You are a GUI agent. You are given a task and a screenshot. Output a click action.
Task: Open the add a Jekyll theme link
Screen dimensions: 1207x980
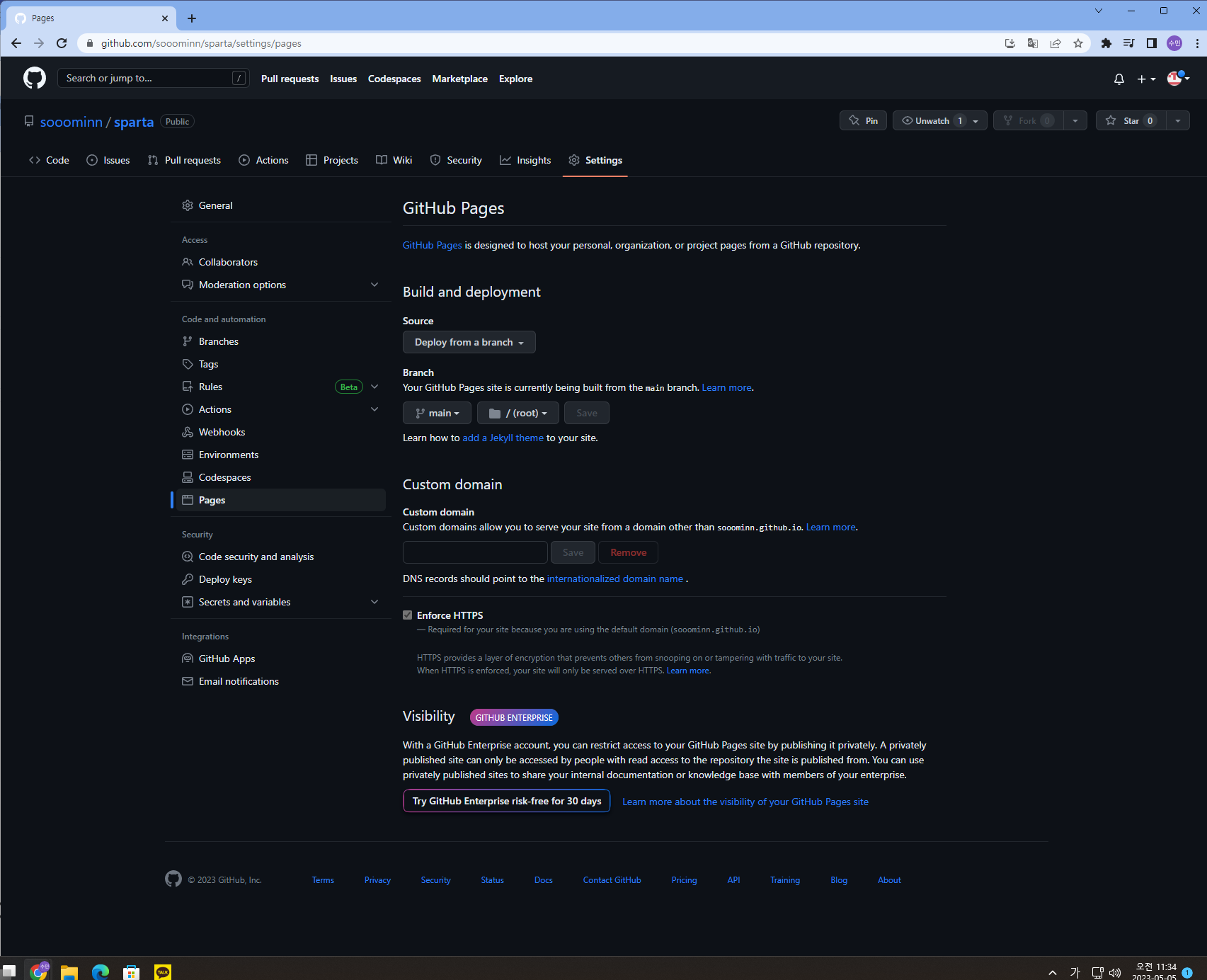(x=503, y=438)
